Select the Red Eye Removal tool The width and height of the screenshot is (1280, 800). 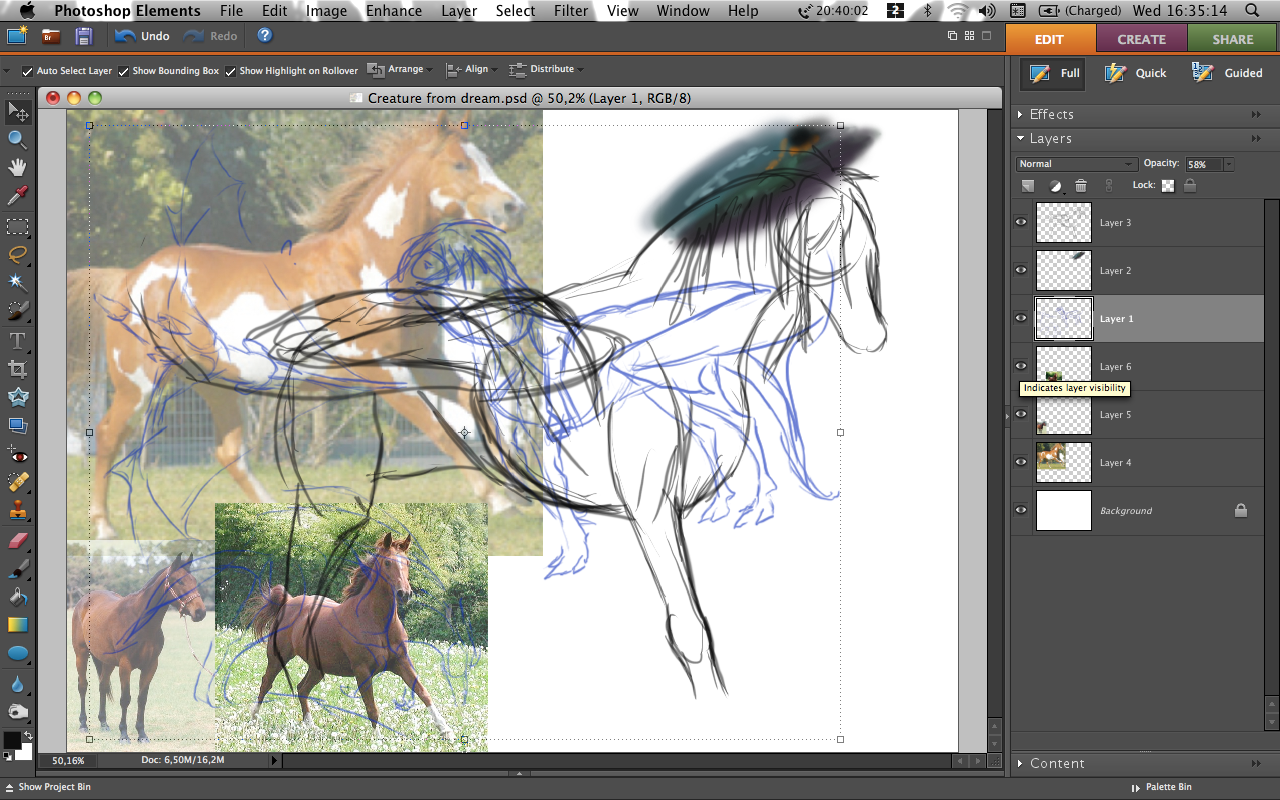(x=17, y=455)
